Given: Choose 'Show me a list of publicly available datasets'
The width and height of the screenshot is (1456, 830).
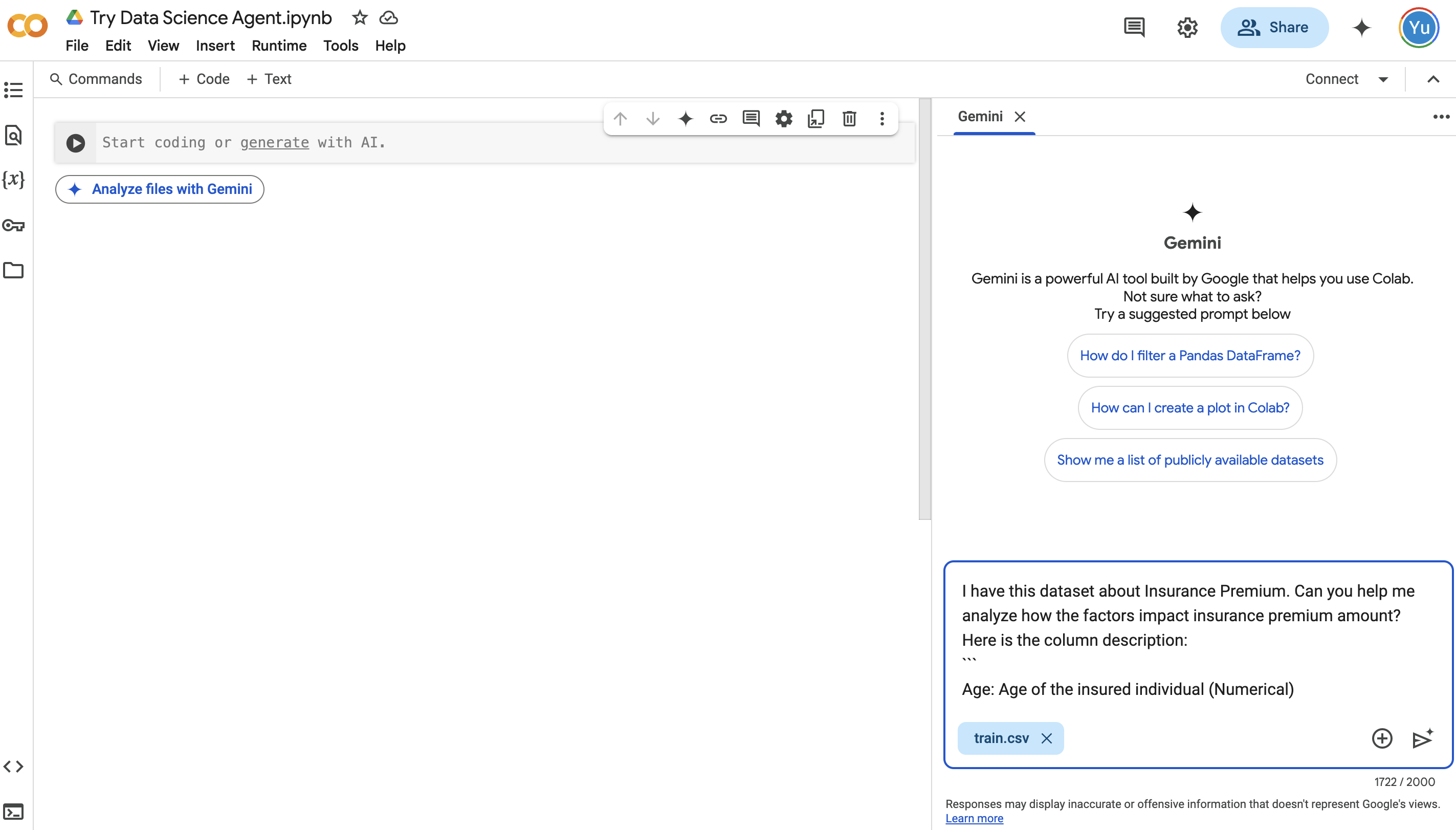Looking at the screenshot, I should (x=1190, y=460).
